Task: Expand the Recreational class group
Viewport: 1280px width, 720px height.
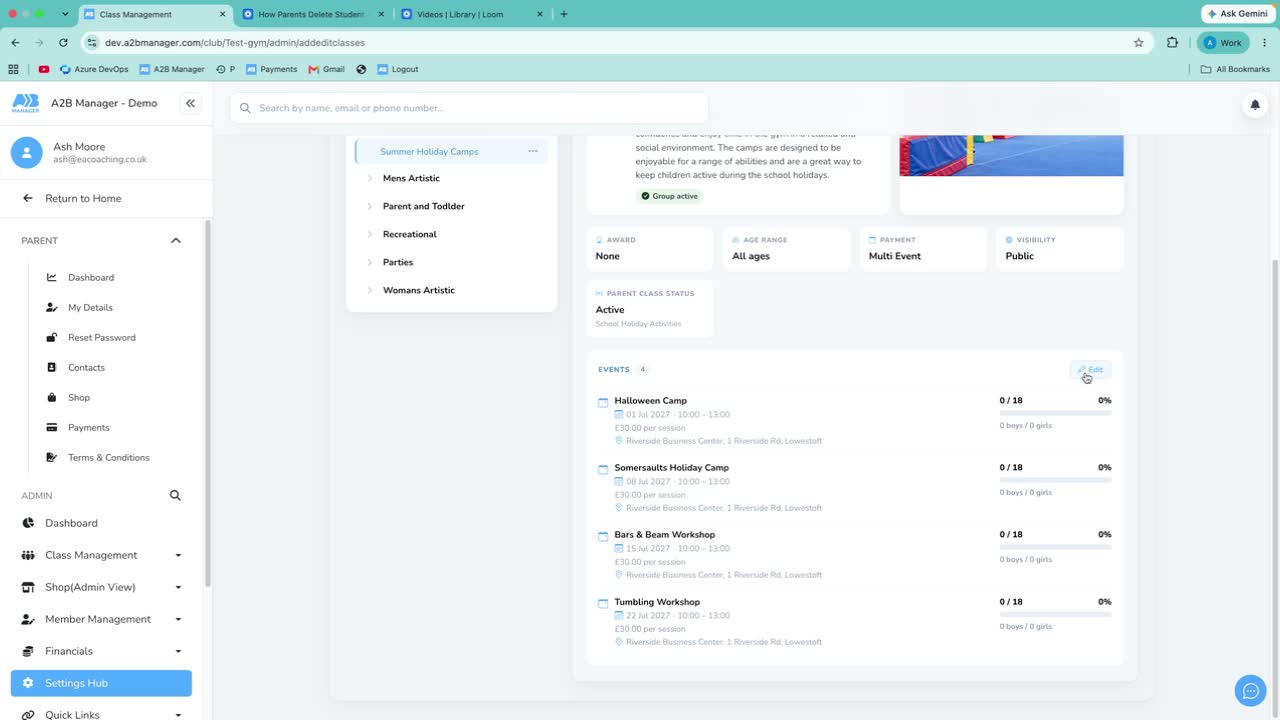Action: [x=370, y=234]
